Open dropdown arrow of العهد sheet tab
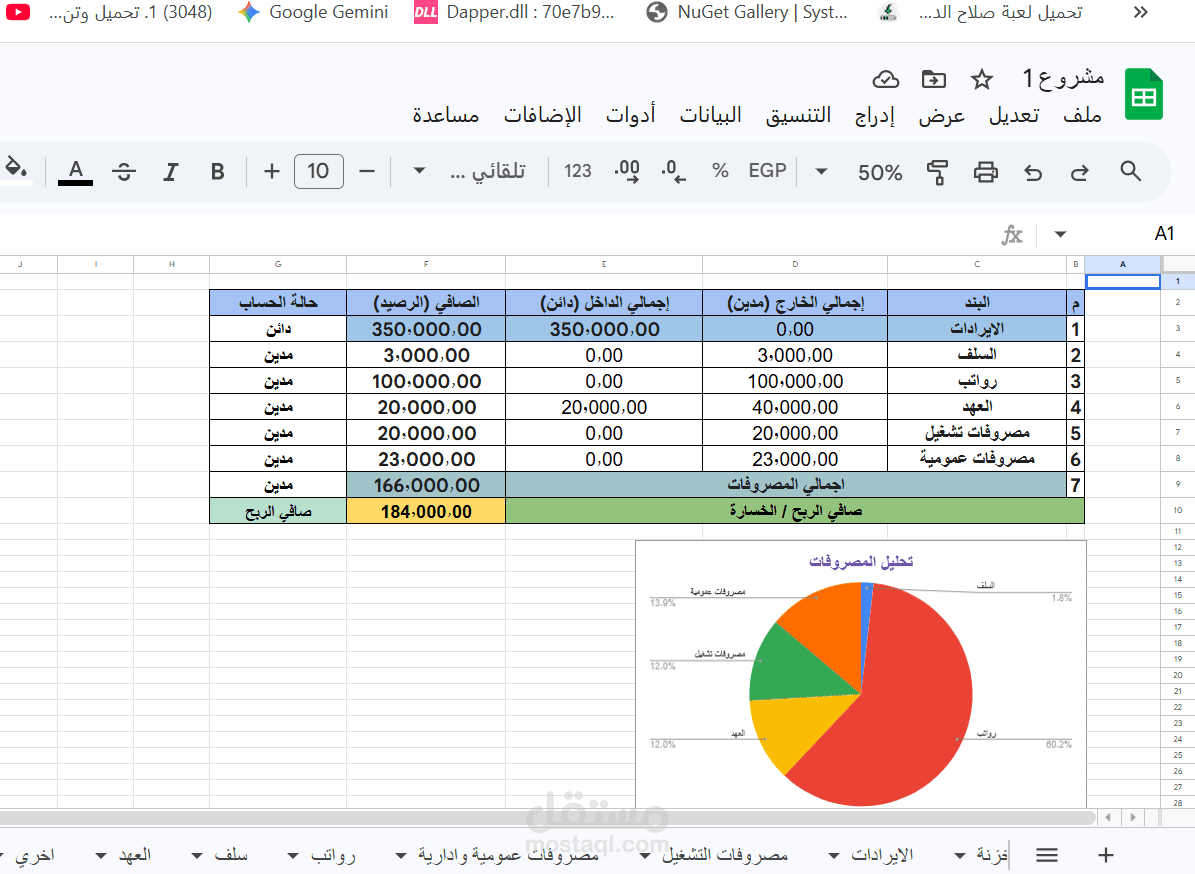The height and width of the screenshot is (874, 1195). (101, 856)
